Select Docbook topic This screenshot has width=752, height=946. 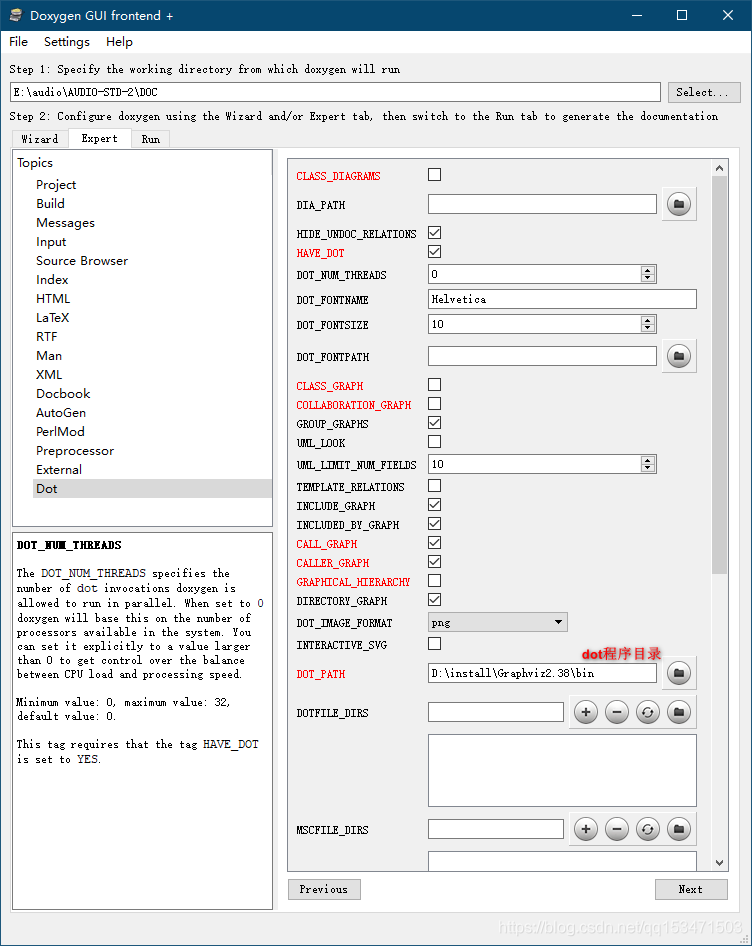[x=63, y=393]
